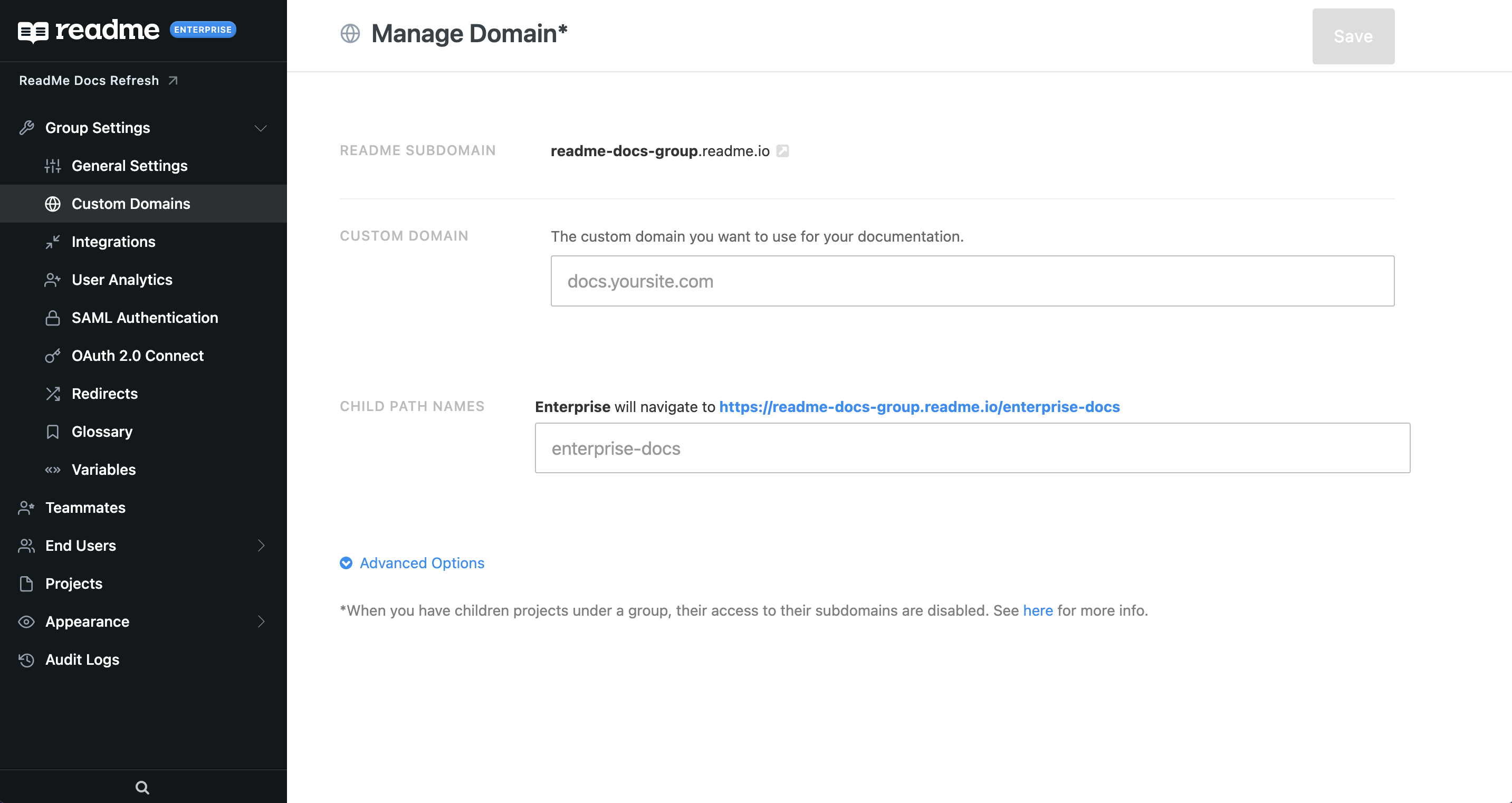Expand the End Users submenu arrow
This screenshot has height=803, width=1512.
pos(261,546)
